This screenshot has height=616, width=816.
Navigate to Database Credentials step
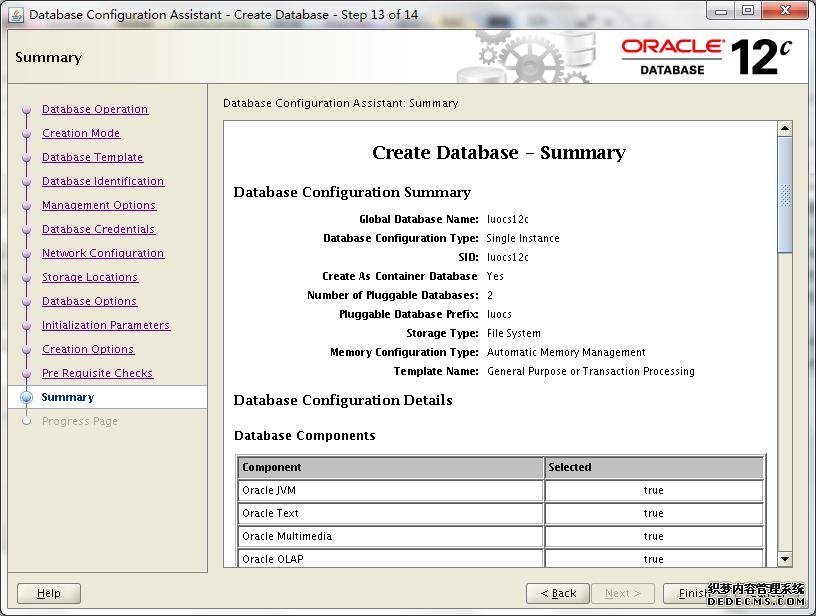(98, 230)
